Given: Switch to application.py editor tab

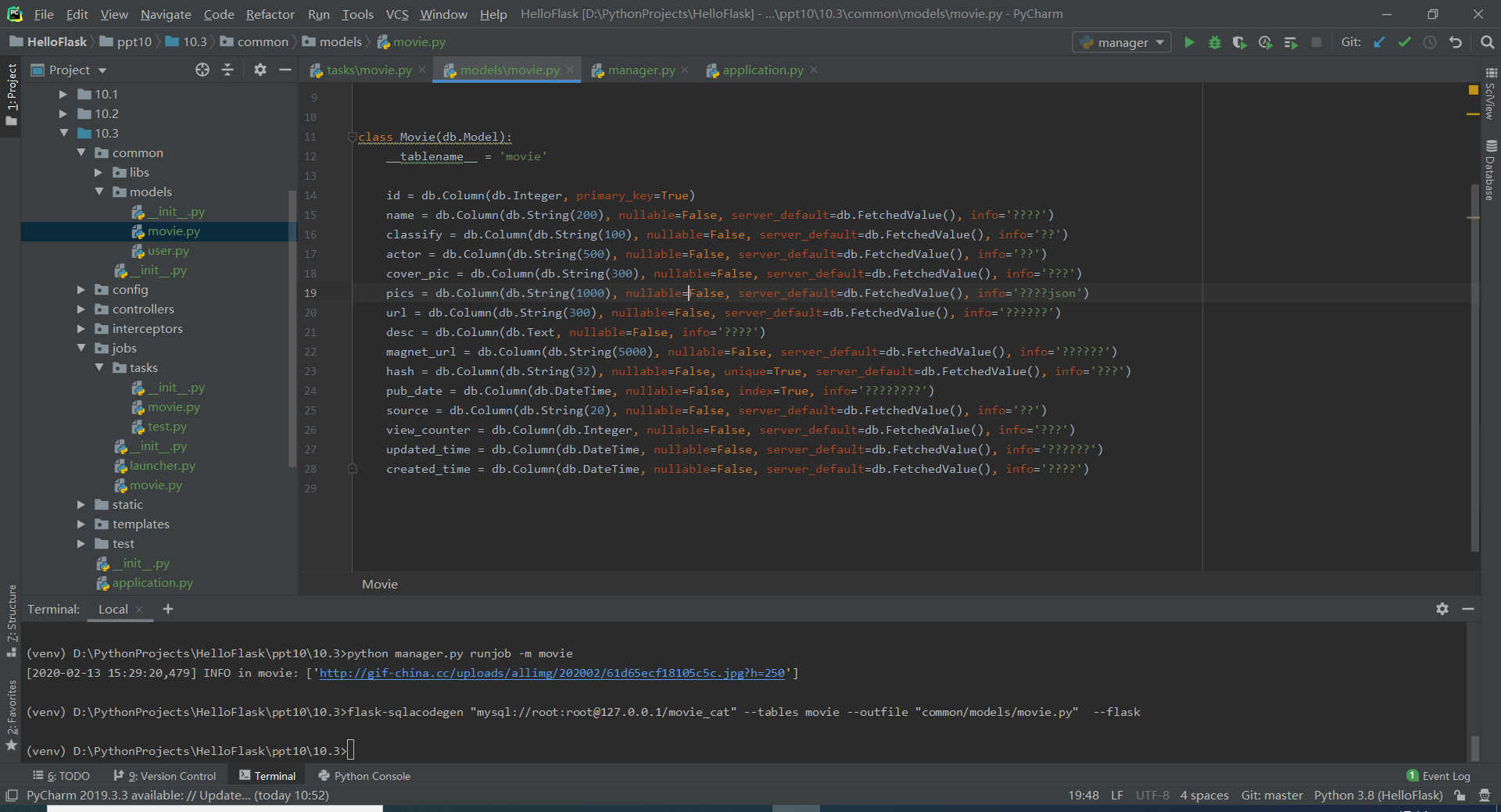Looking at the screenshot, I should pos(762,70).
